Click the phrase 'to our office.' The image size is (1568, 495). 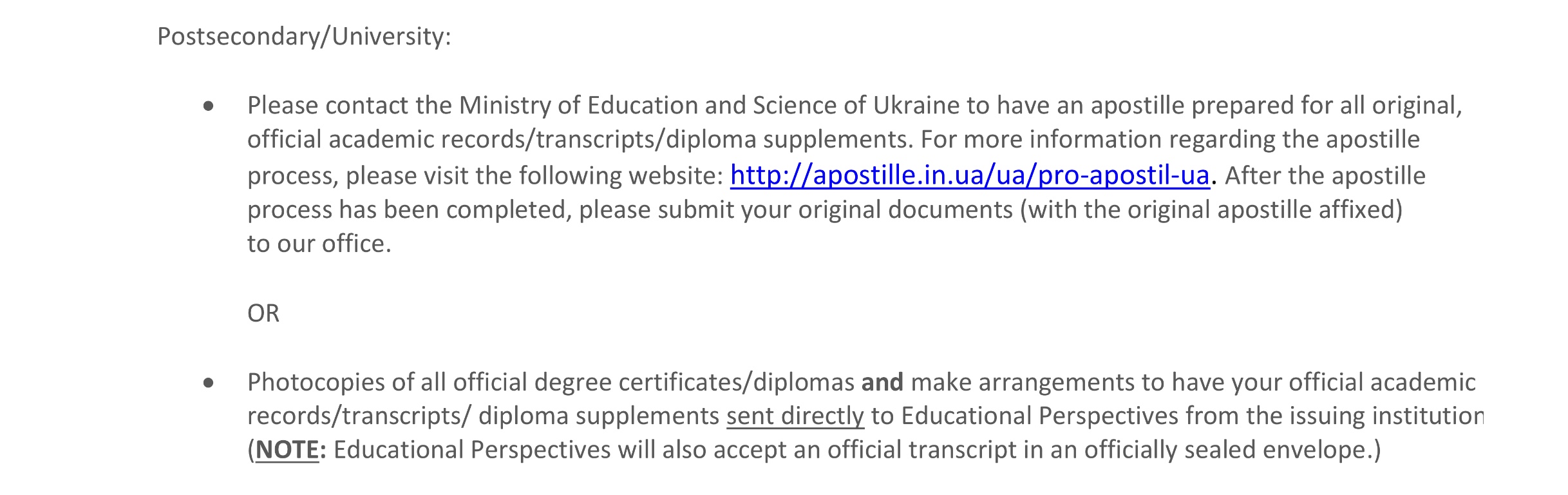[x=319, y=244]
